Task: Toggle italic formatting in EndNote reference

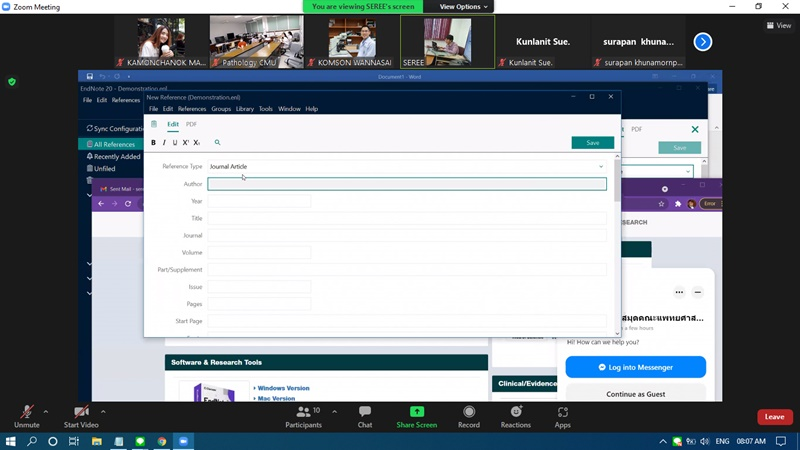Action: point(164,143)
